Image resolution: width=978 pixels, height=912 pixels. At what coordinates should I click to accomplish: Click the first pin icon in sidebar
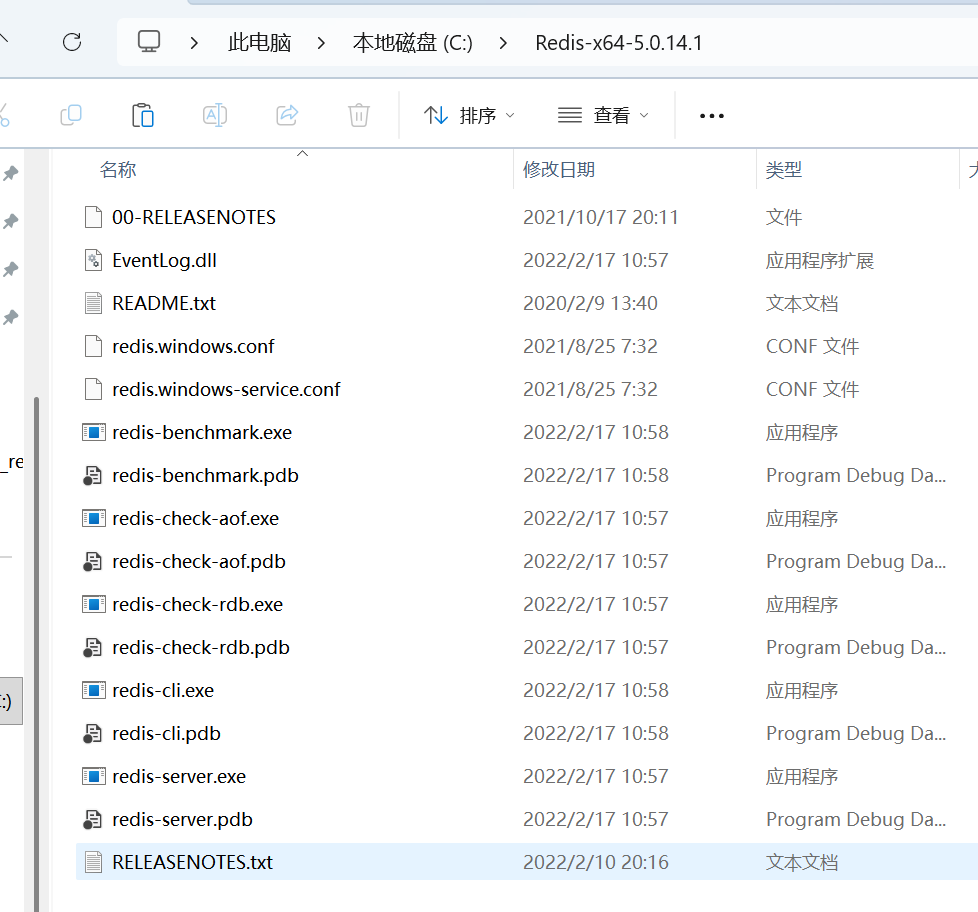click(11, 173)
